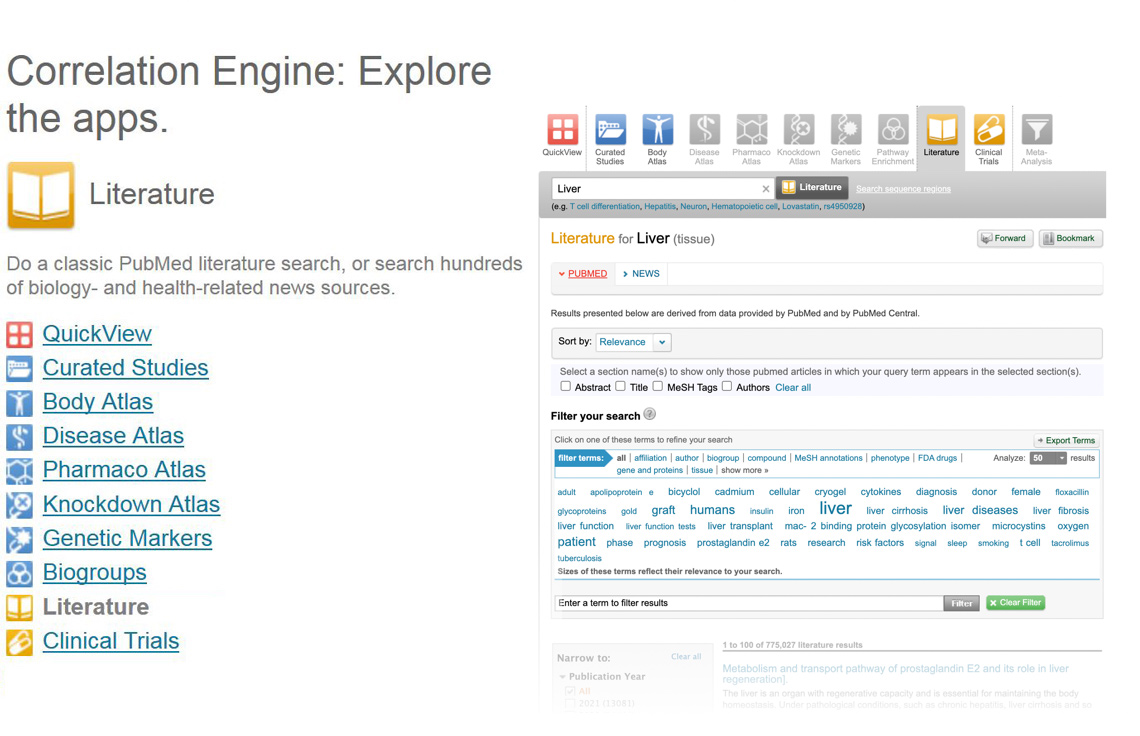Click the Clinical Trials toolbar icon
1140x736 pixels.
(x=988, y=131)
